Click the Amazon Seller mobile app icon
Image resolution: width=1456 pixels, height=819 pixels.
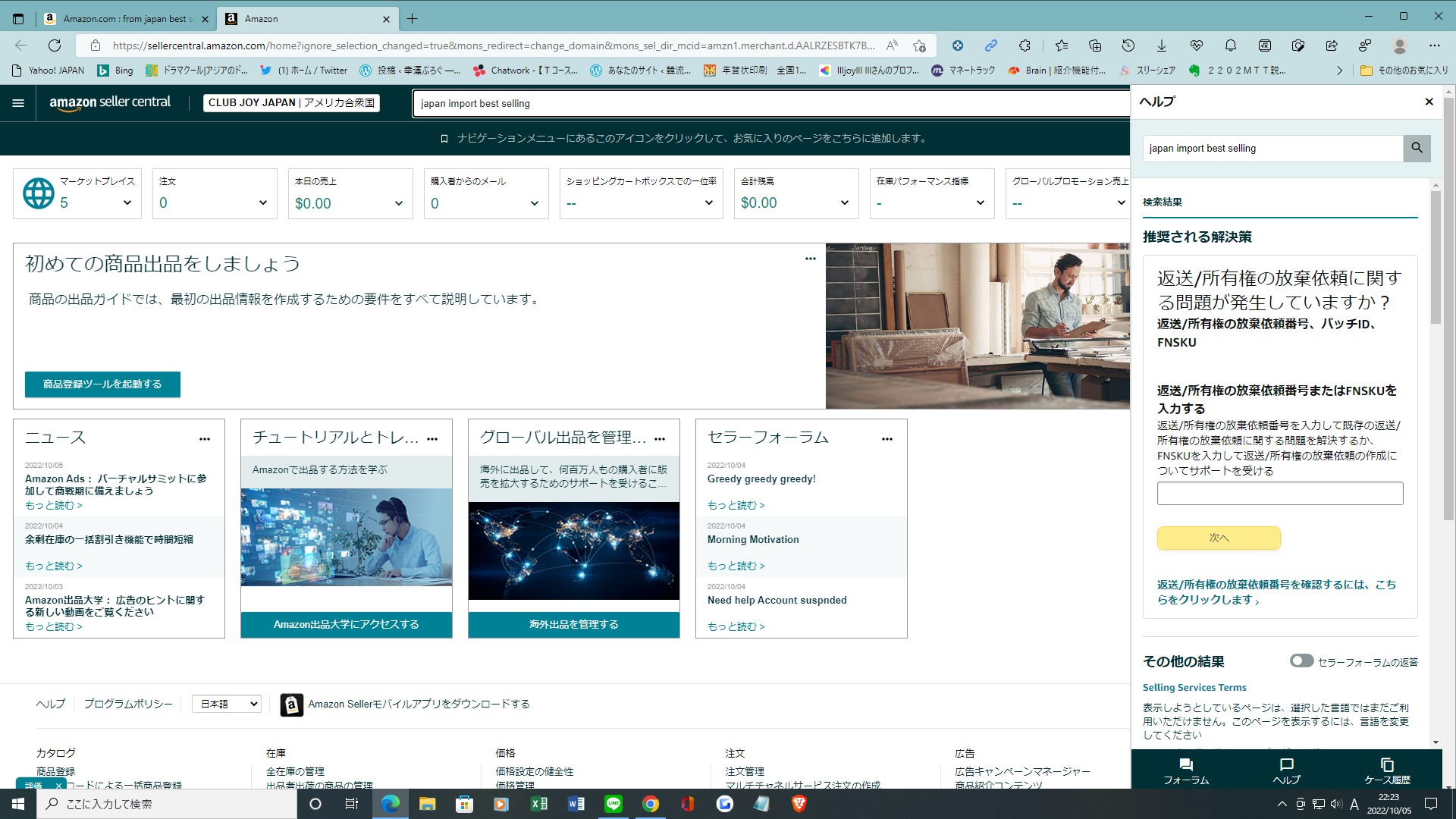(292, 704)
